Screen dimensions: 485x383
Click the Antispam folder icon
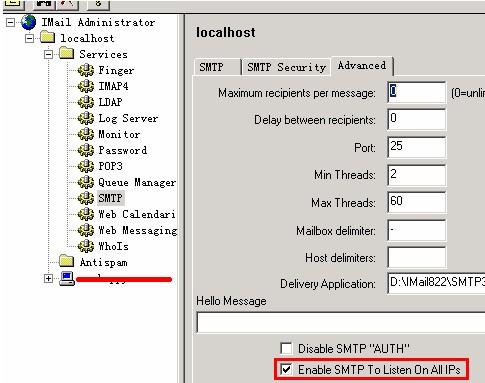click(66, 262)
